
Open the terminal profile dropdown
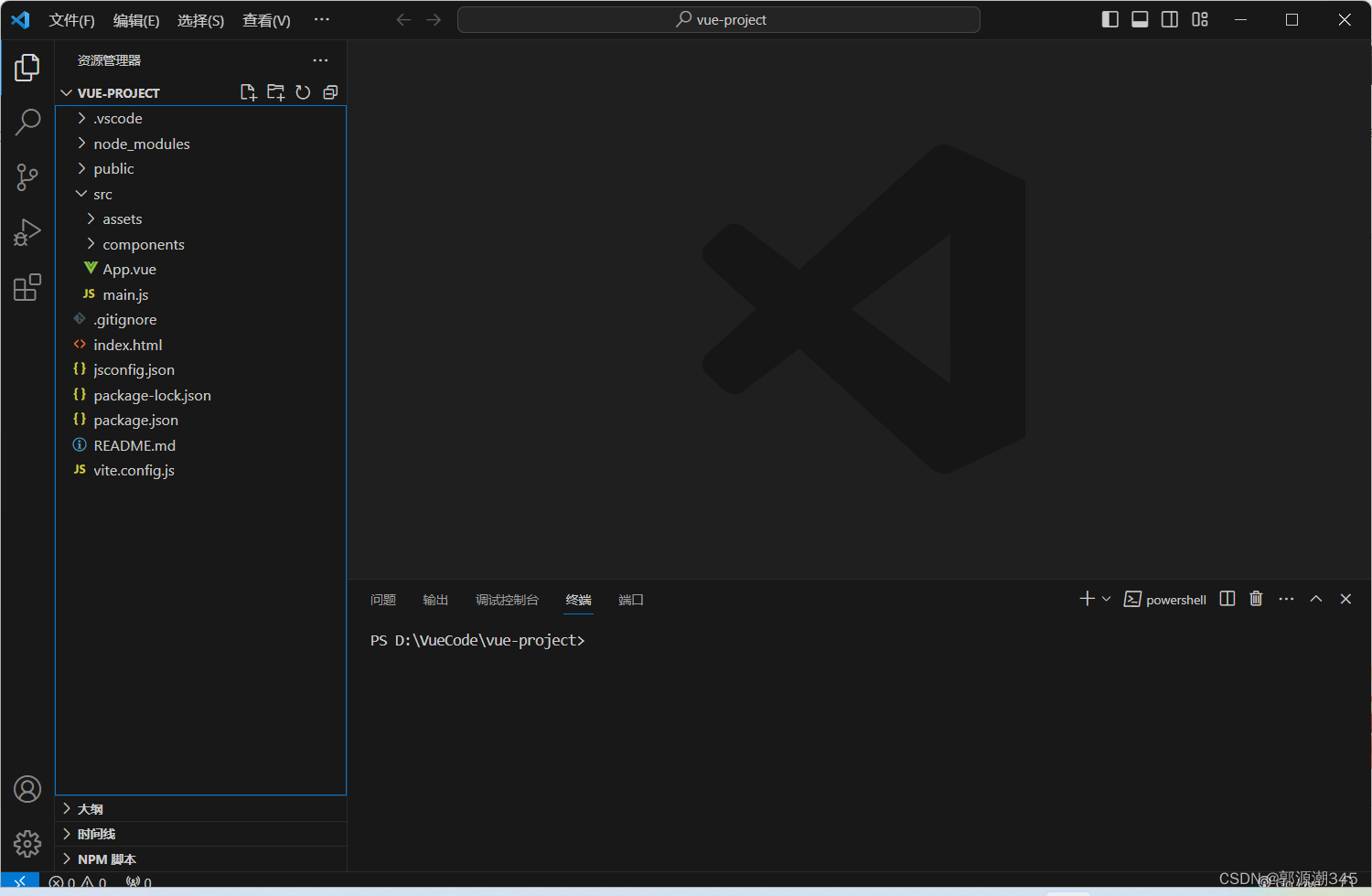pos(1106,598)
